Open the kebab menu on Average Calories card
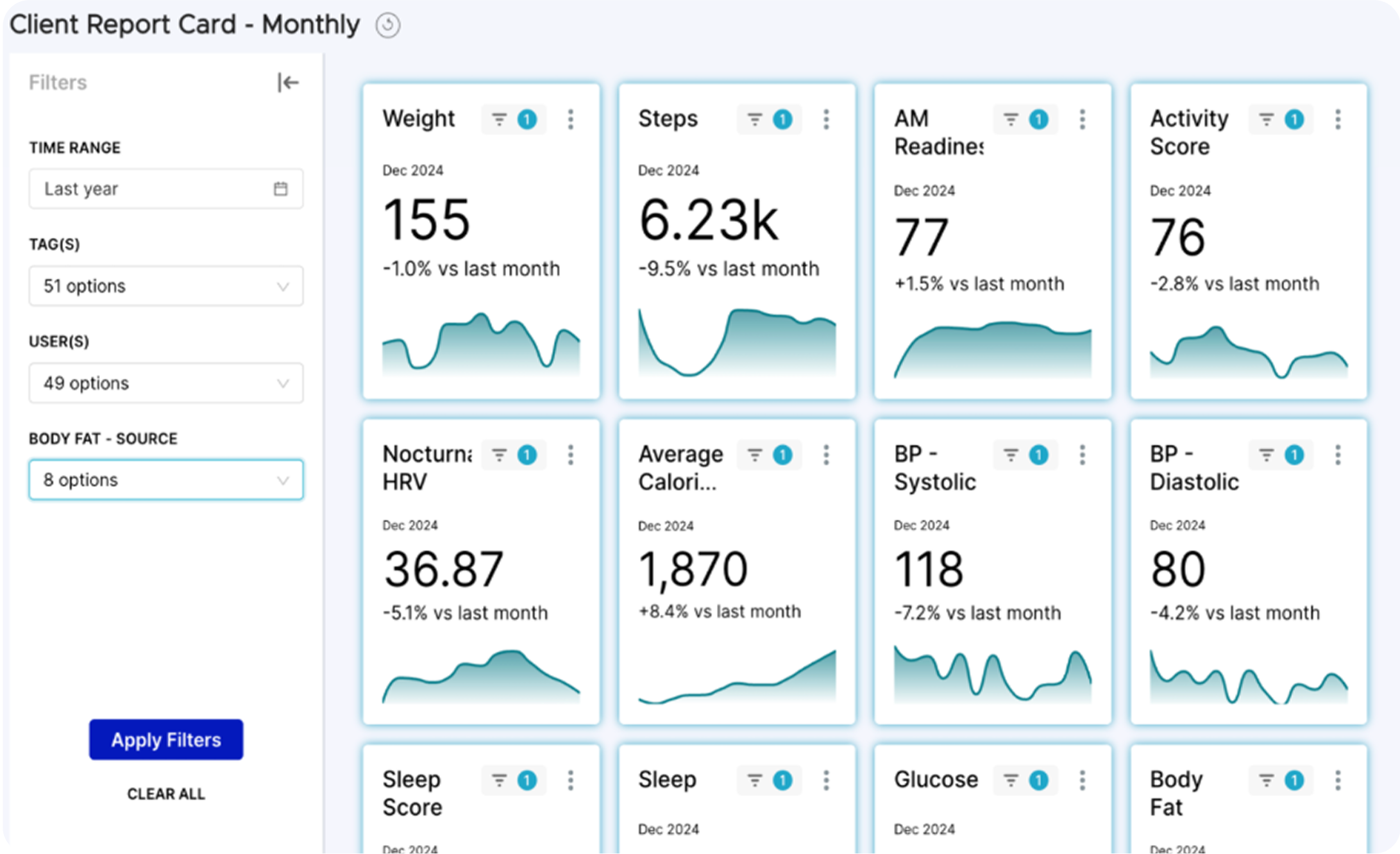This screenshot has height=854, width=1400. pos(826,455)
